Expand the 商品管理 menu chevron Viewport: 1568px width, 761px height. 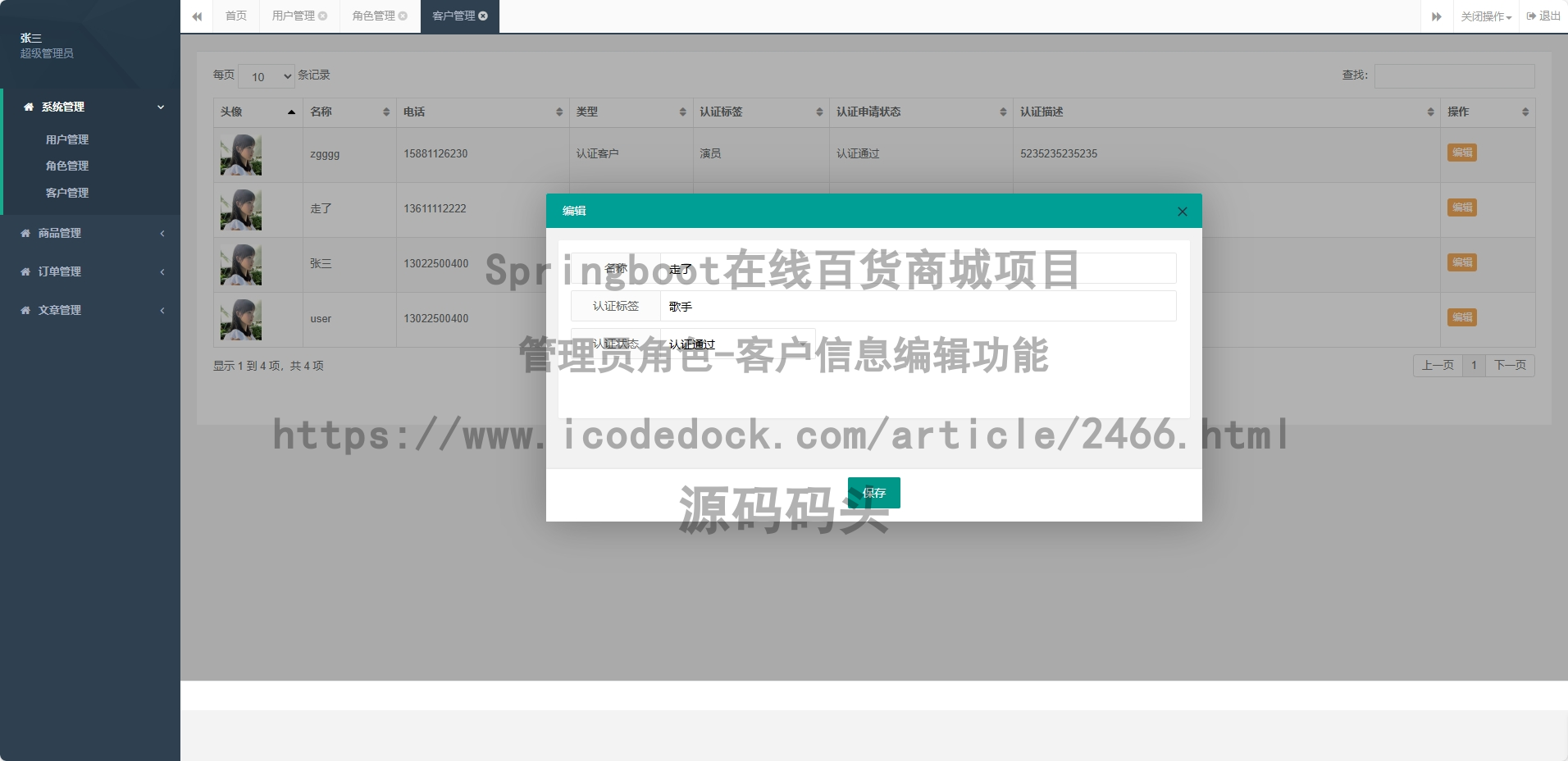tap(162, 233)
